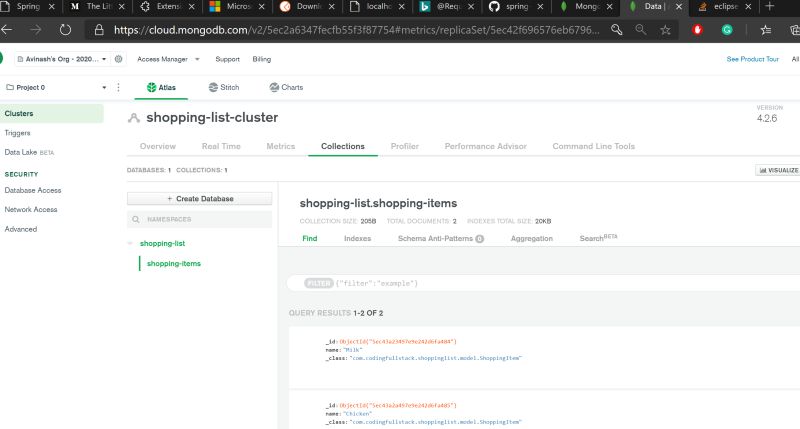Open the Schema Anti-Patterns sub-tab
Image resolution: width=800 pixels, height=429 pixels.
point(441,238)
